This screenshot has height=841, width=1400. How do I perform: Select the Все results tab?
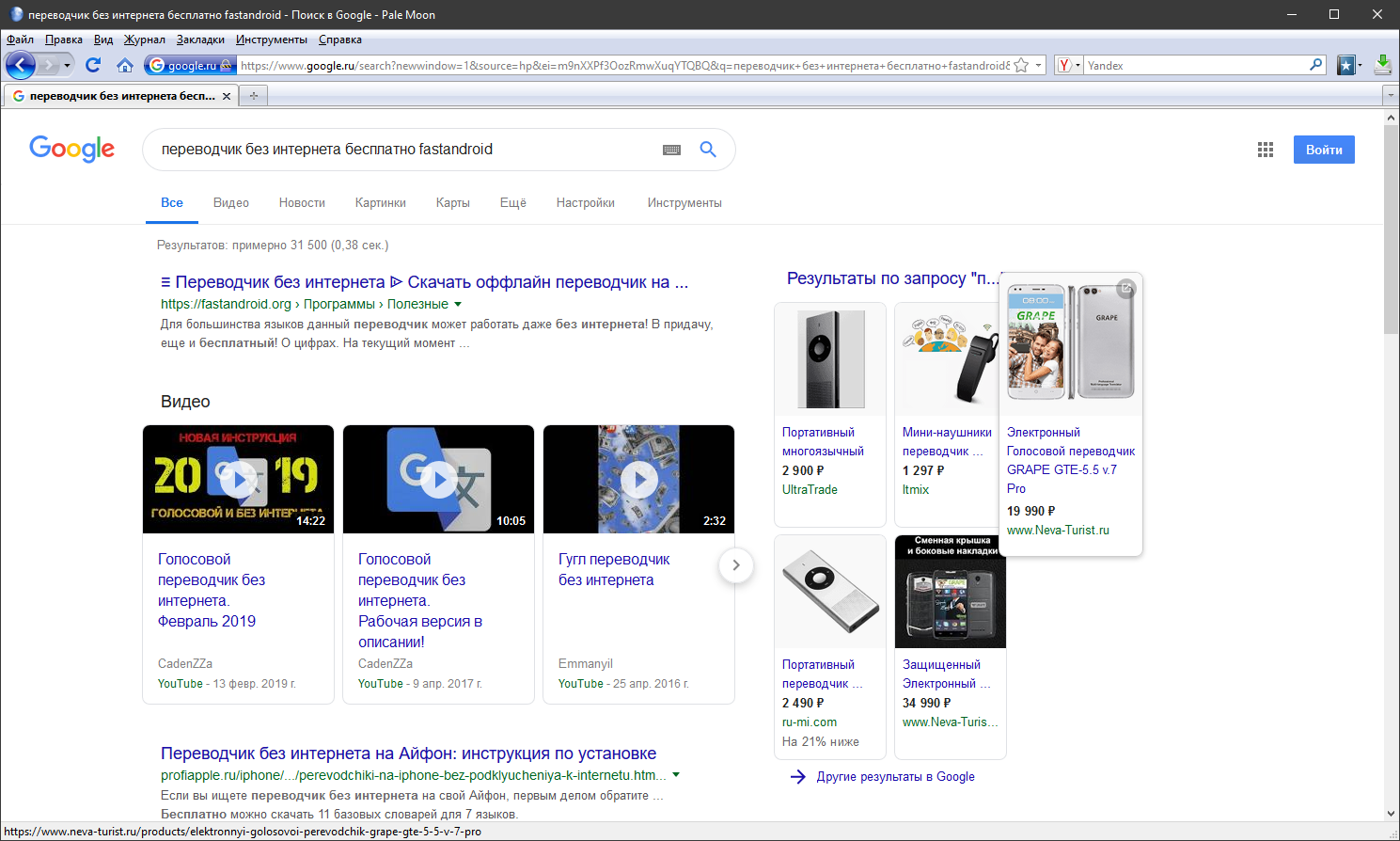(x=172, y=202)
